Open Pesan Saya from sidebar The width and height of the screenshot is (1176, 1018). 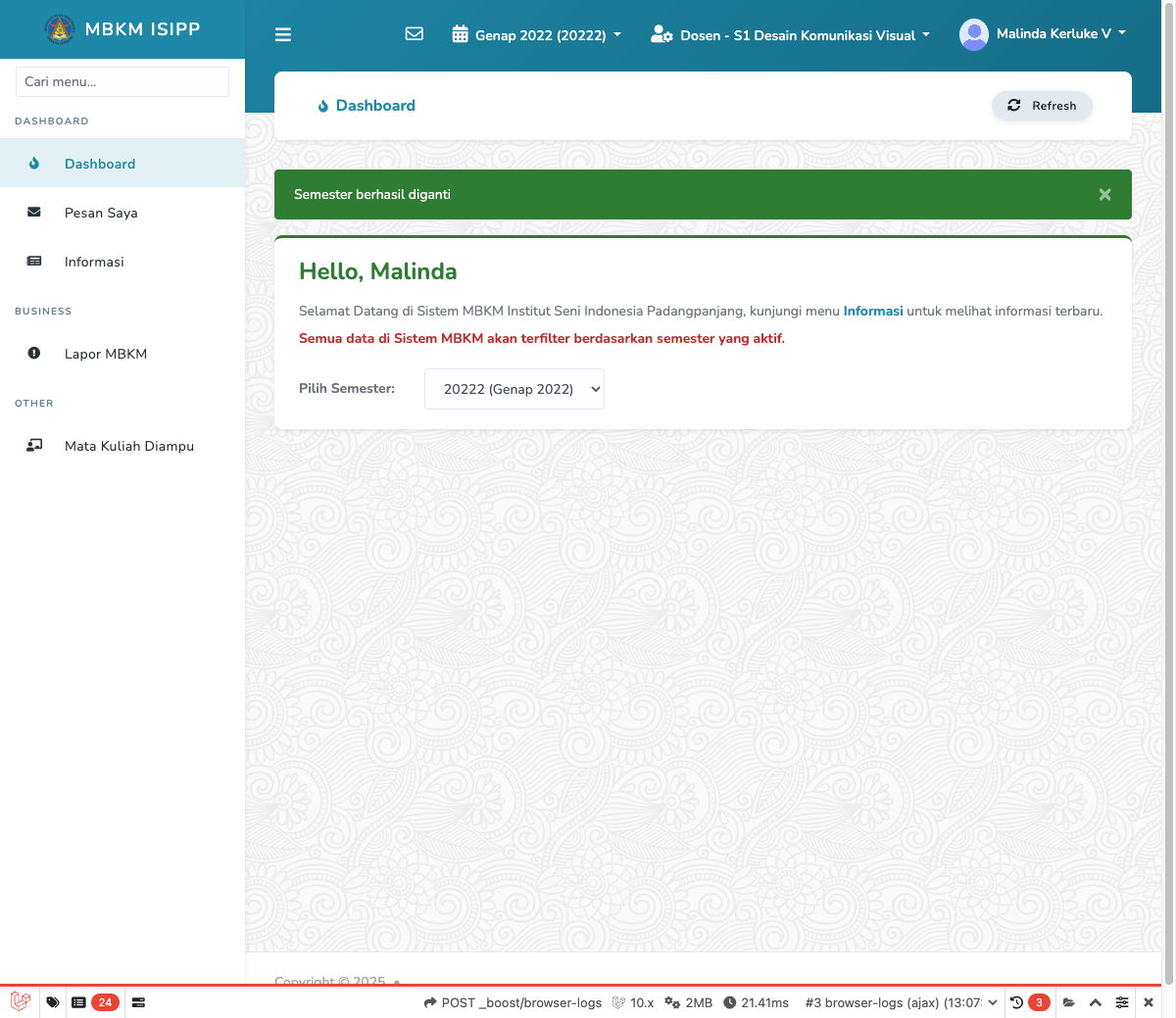101,213
